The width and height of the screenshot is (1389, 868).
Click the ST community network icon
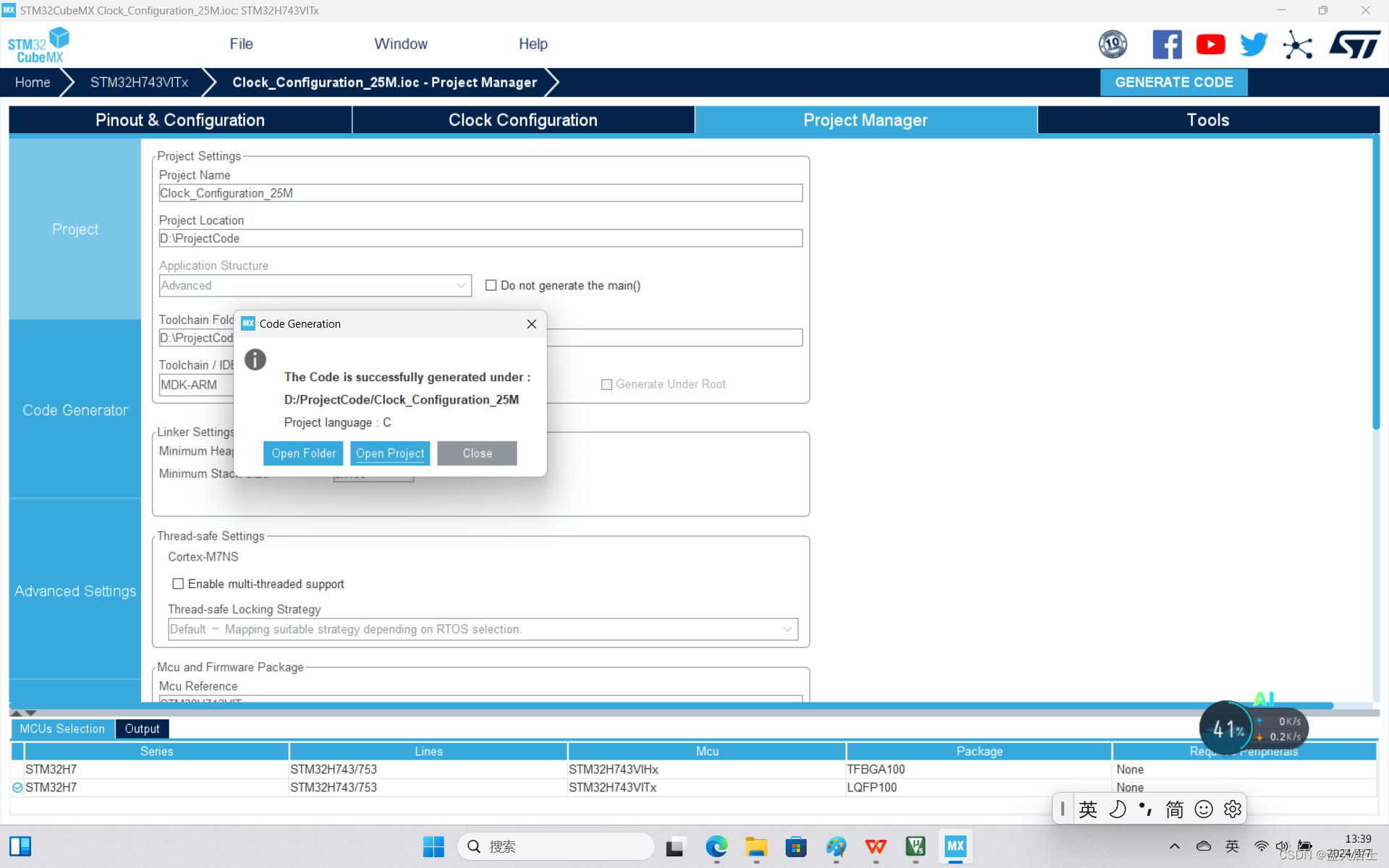(1297, 45)
